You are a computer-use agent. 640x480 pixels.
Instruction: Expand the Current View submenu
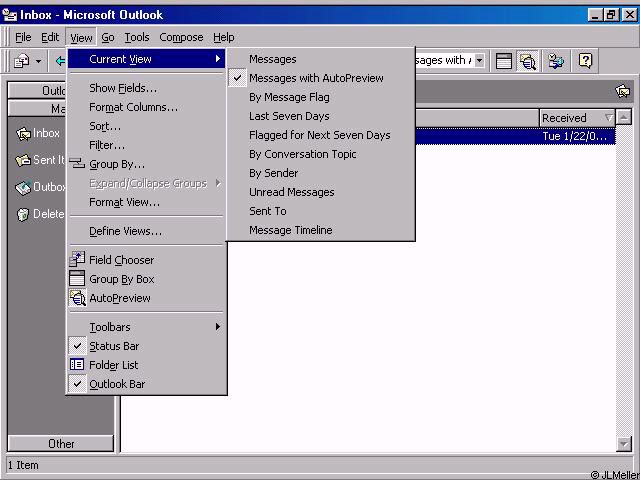[146, 59]
